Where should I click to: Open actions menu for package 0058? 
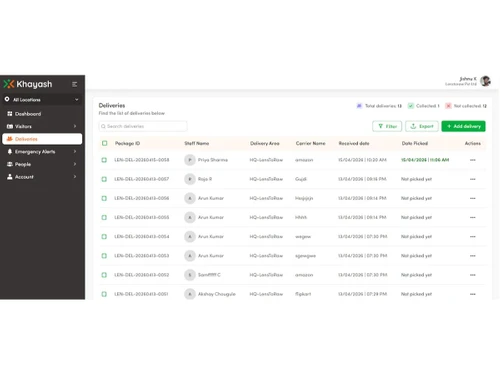point(473,160)
